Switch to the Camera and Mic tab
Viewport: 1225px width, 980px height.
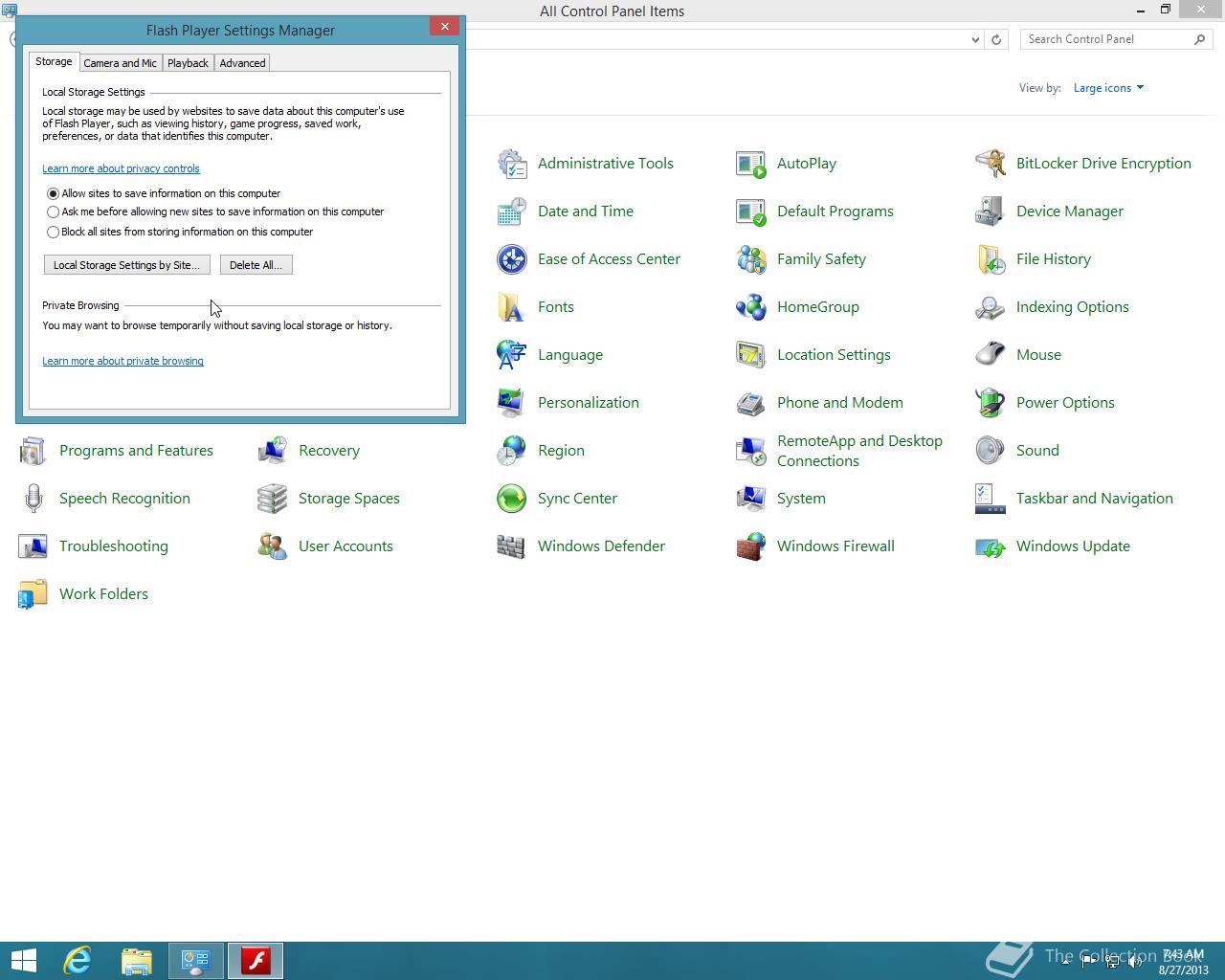pyautogui.click(x=120, y=63)
